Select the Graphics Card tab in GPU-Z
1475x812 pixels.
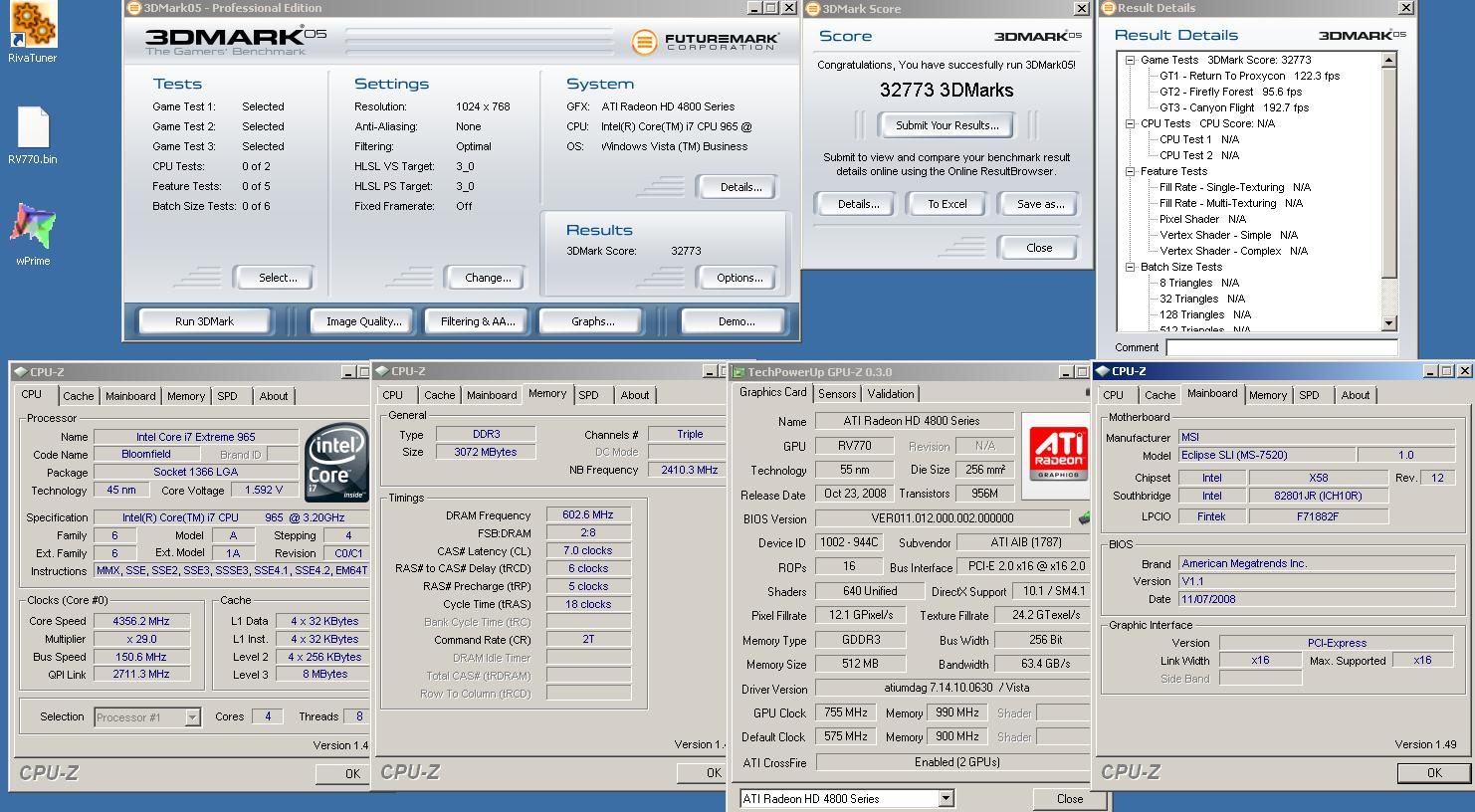[773, 392]
